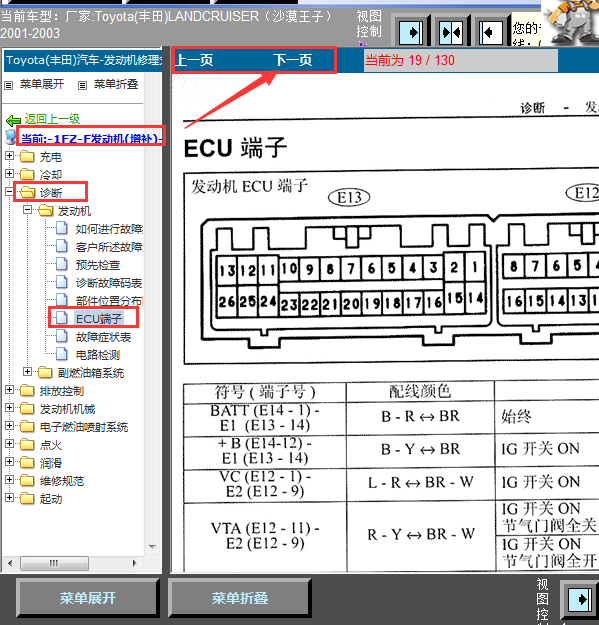Click the bottom-right view control arrow icon

click(x=580, y=599)
